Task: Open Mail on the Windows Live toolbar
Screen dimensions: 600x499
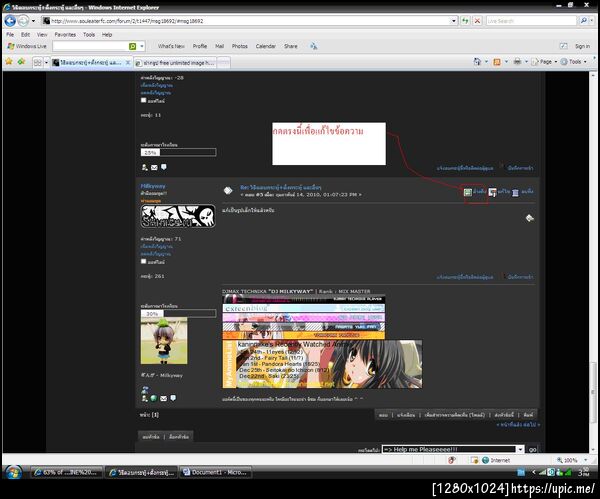Action: [219, 46]
